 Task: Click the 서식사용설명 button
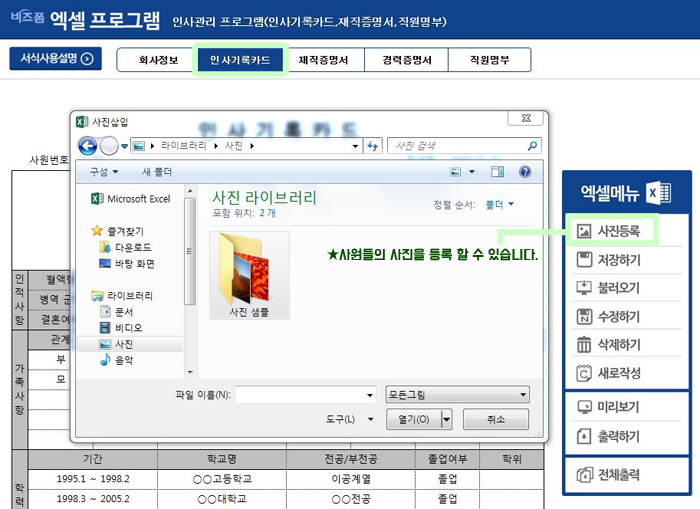(55, 58)
